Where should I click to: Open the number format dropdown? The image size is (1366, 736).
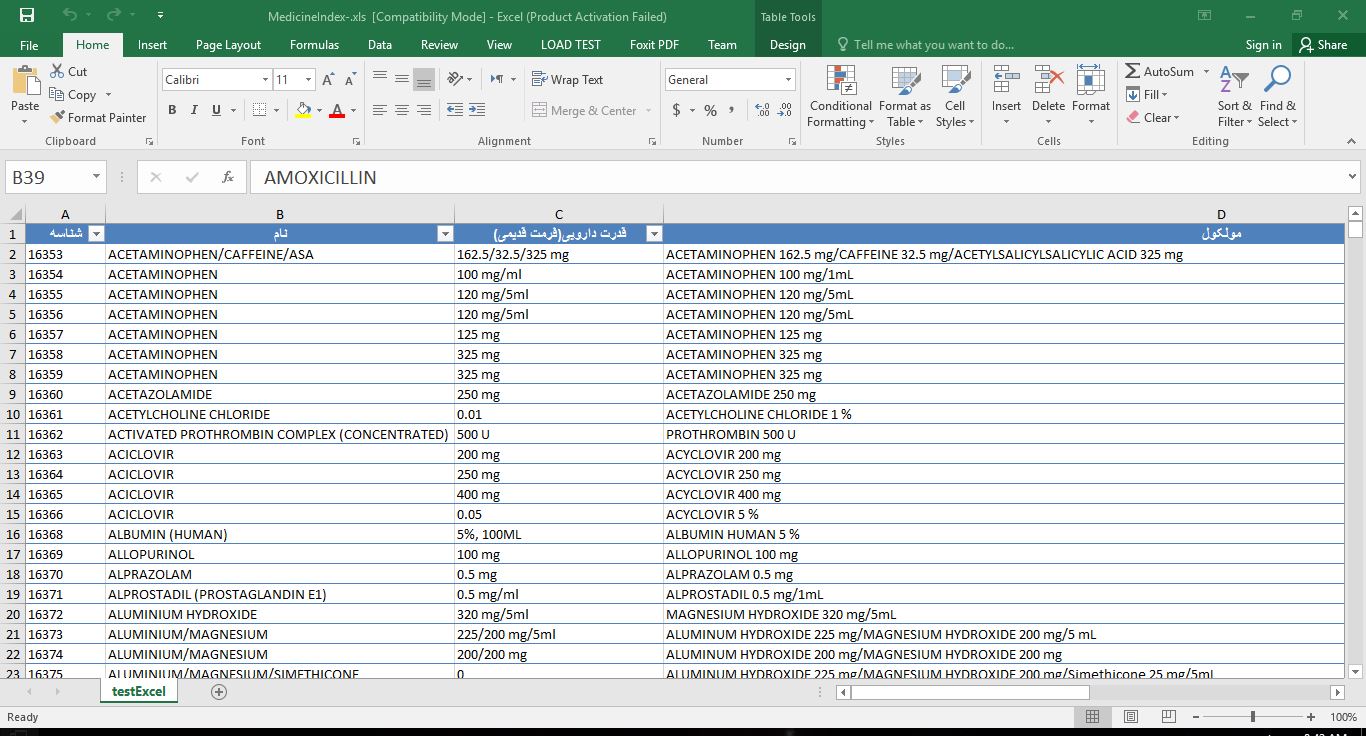pyautogui.click(x=788, y=80)
